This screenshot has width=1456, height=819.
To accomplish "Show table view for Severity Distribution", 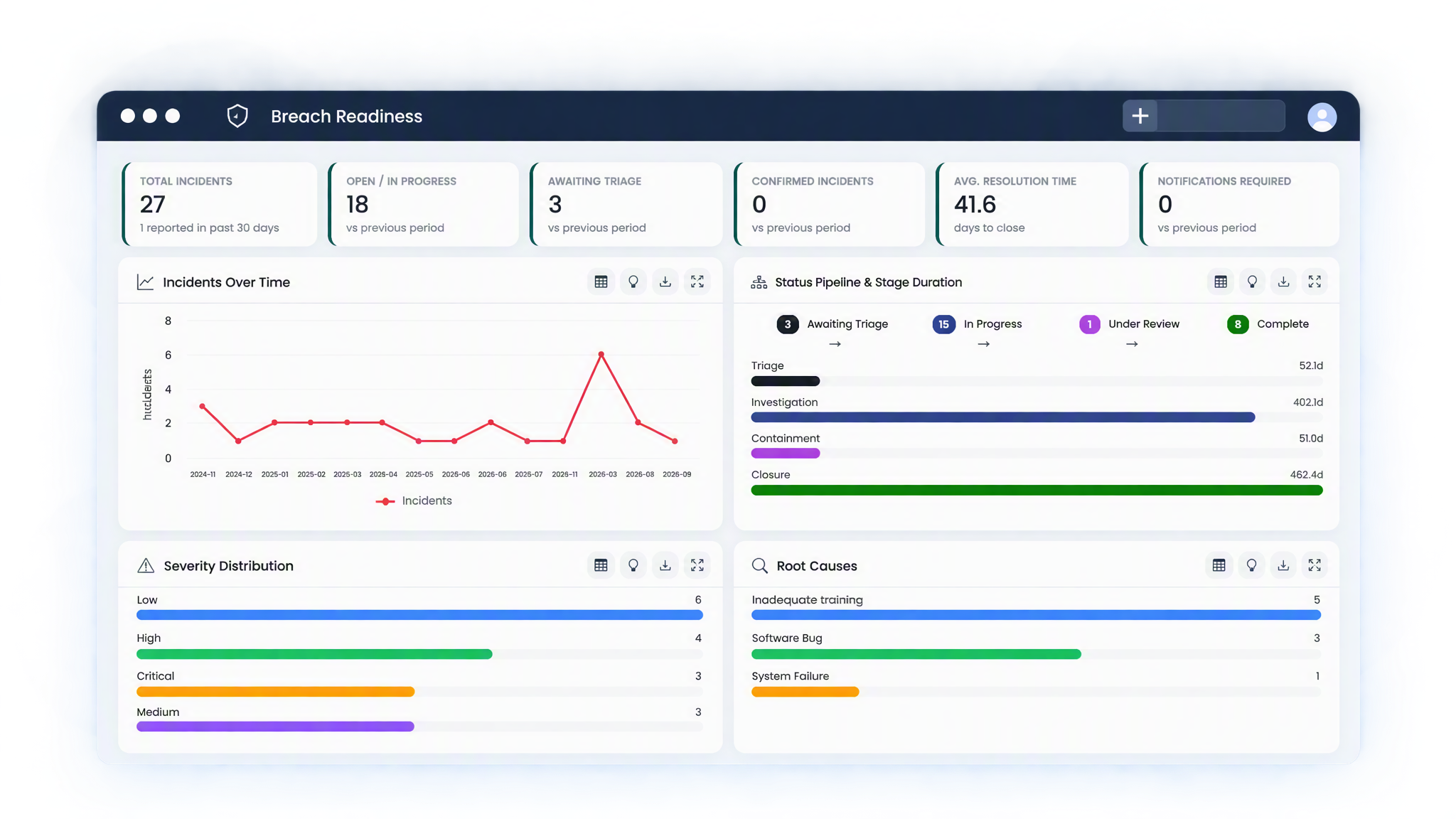I will [601, 565].
